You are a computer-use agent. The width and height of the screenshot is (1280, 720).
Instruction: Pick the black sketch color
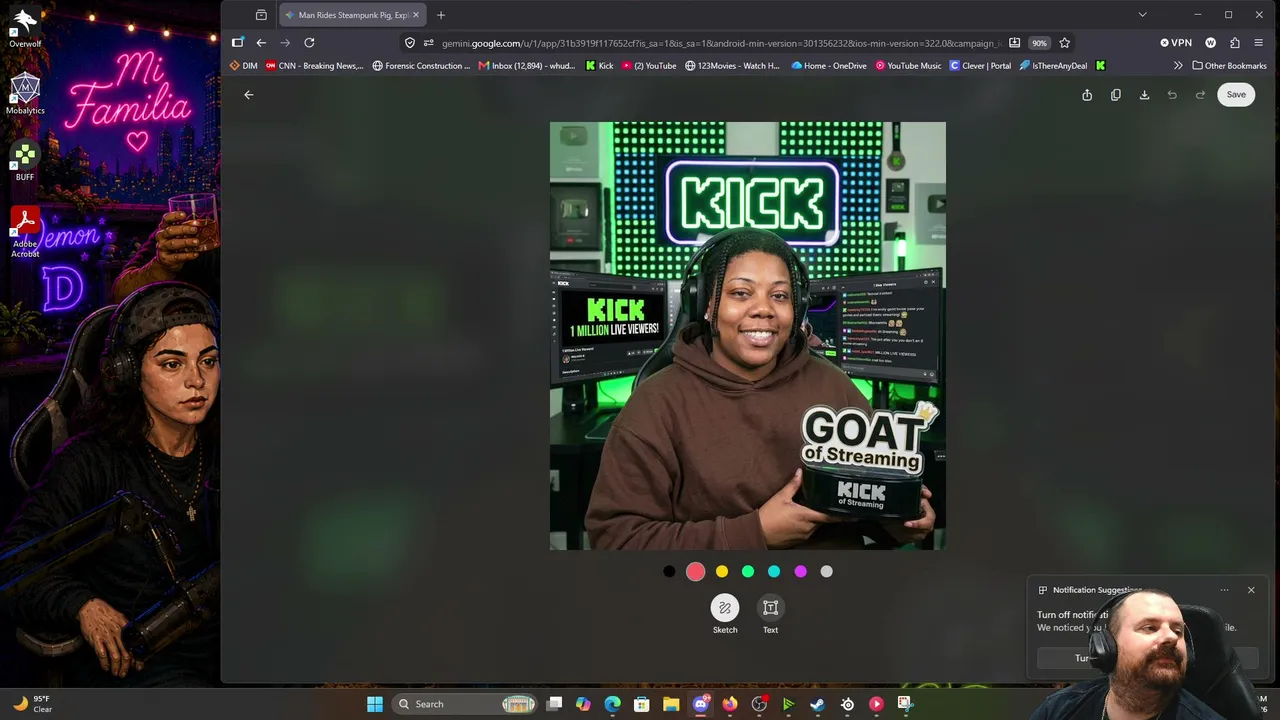point(669,571)
